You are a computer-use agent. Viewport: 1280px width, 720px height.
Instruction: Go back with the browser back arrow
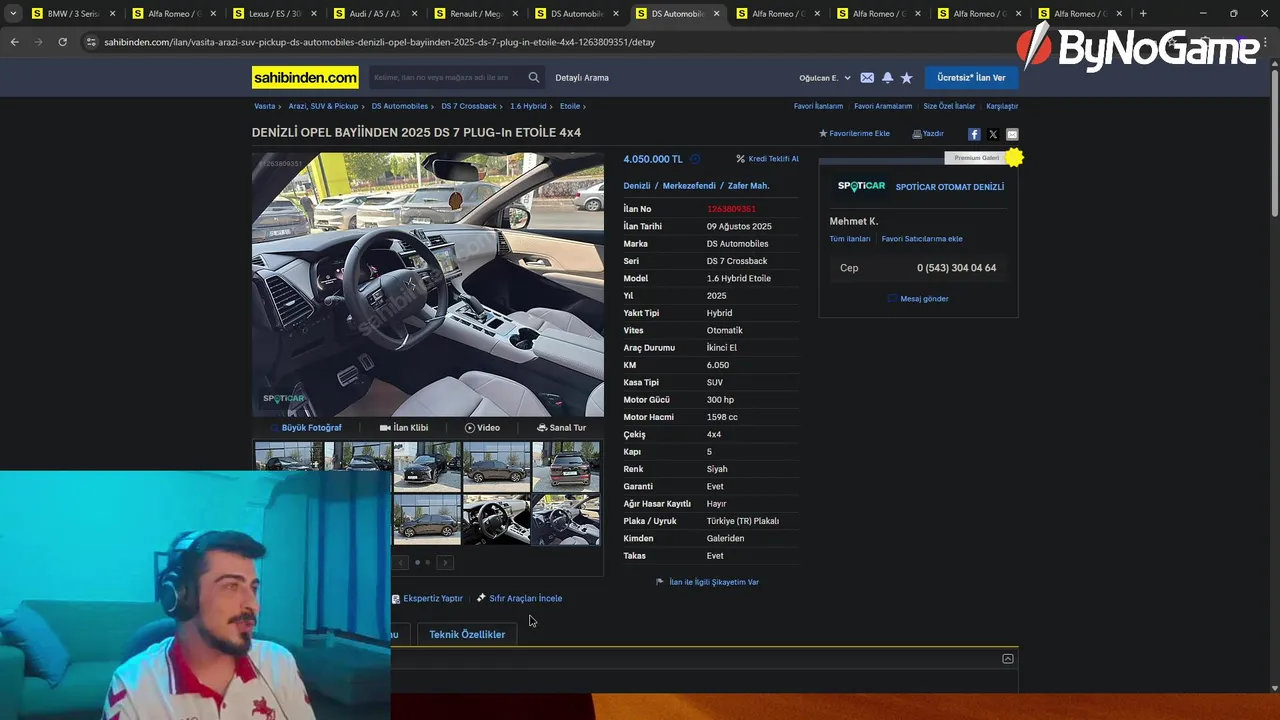pos(15,42)
